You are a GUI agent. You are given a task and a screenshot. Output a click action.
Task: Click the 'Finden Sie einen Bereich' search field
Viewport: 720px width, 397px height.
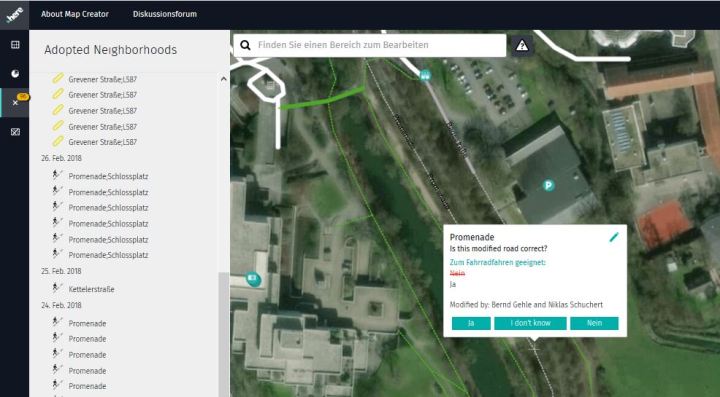[x=370, y=45]
